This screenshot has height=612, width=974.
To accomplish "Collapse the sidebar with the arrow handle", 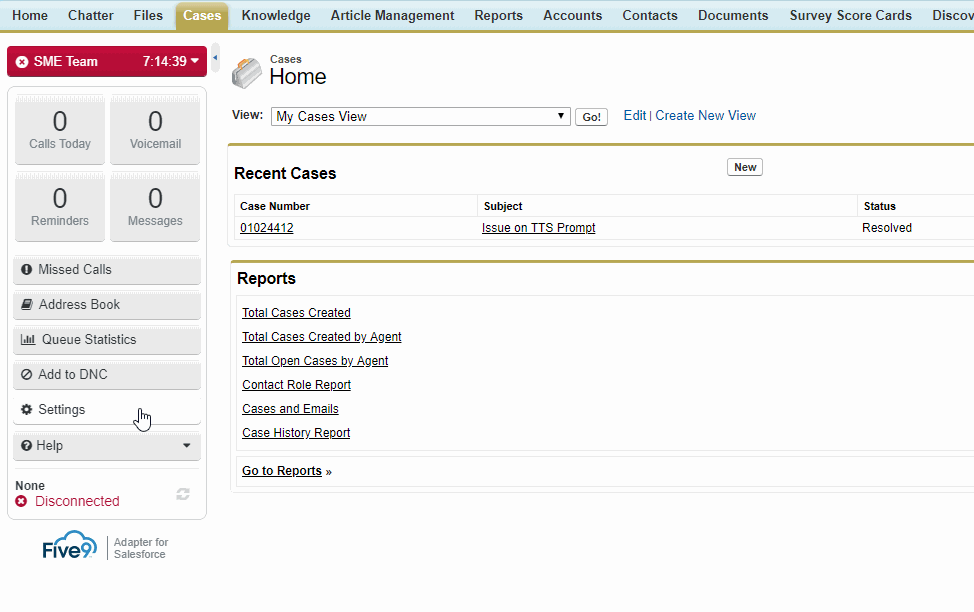I will [215, 59].
